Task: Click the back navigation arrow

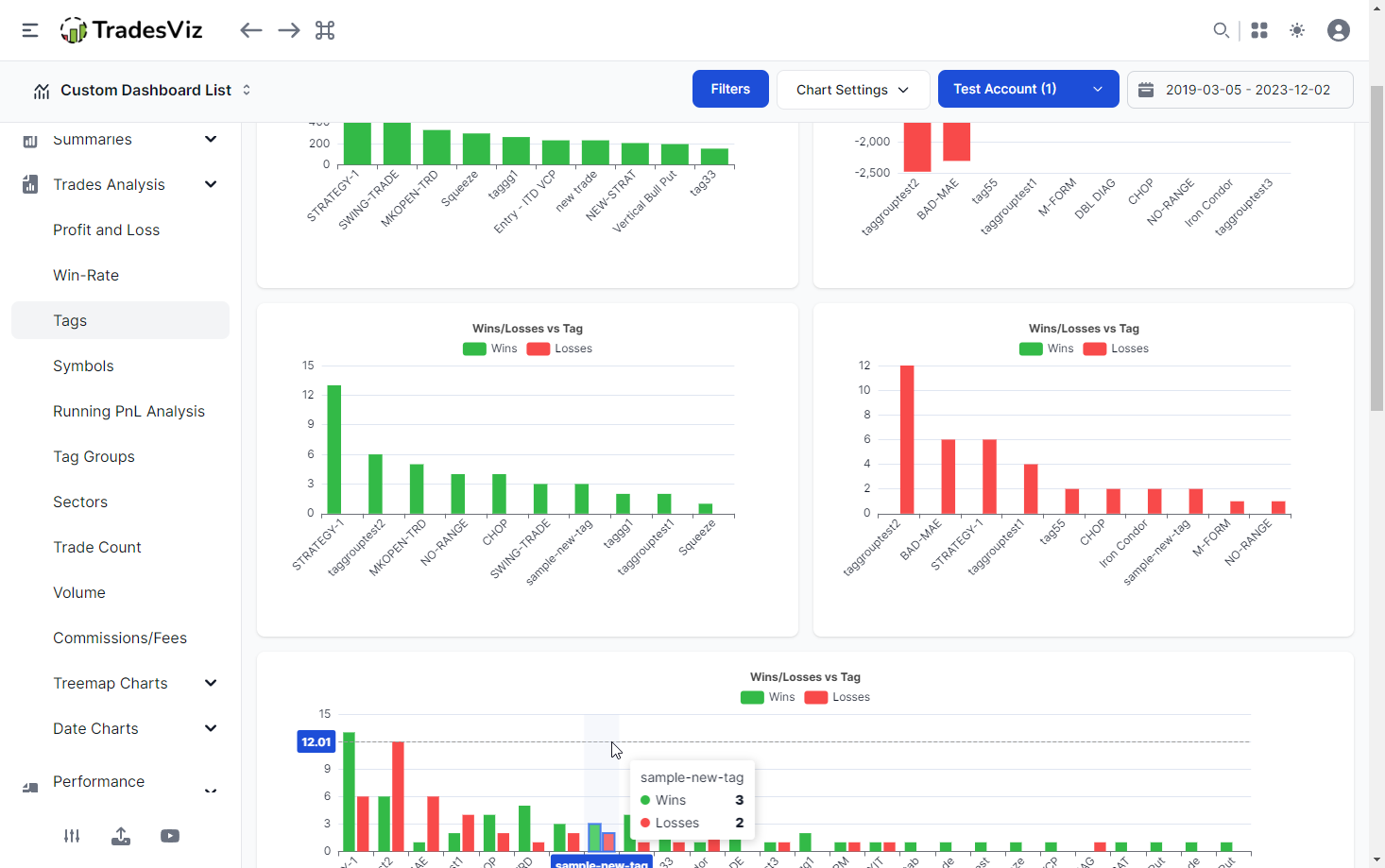Action: click(250, 30)
